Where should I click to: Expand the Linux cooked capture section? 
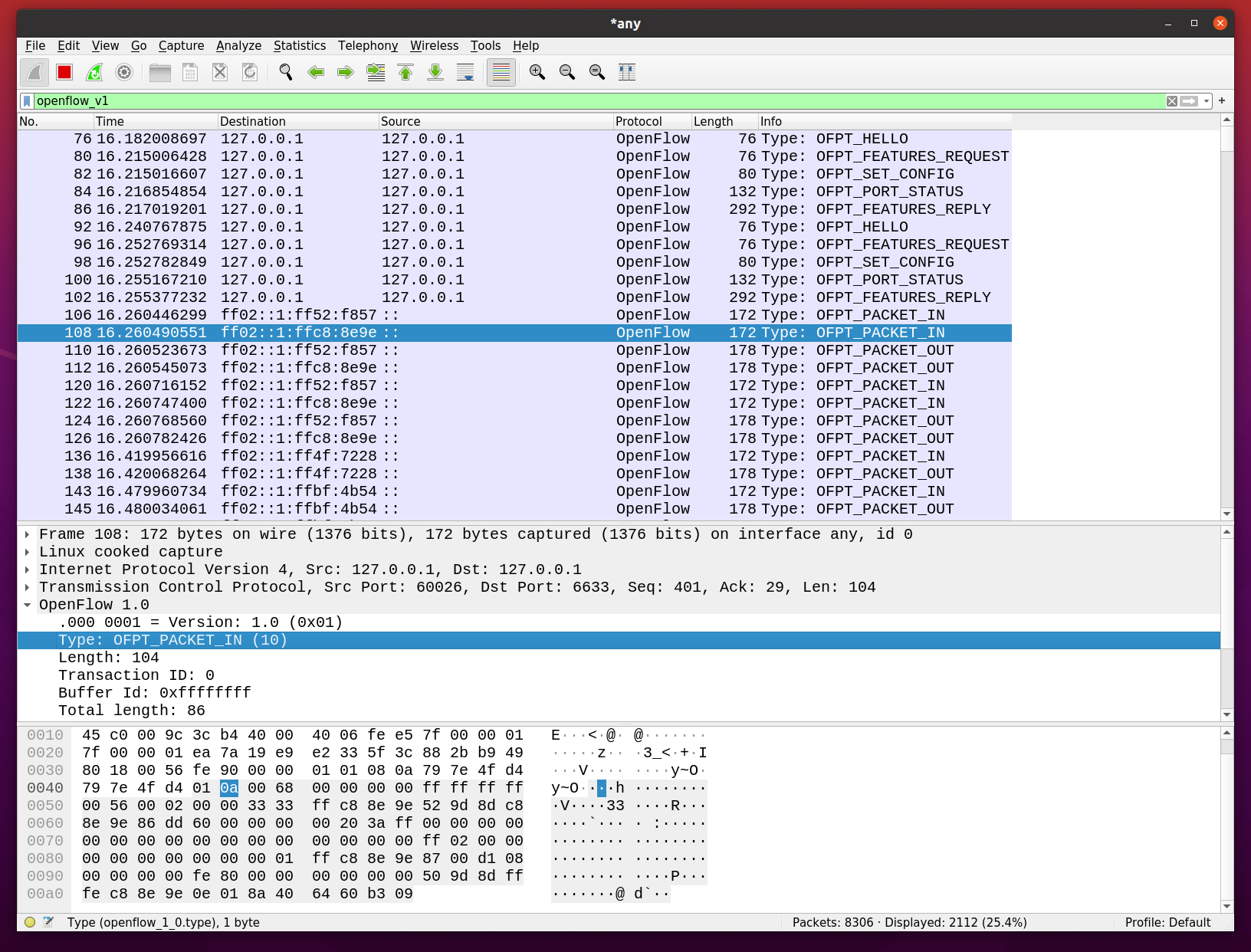(x=28, y=552)
